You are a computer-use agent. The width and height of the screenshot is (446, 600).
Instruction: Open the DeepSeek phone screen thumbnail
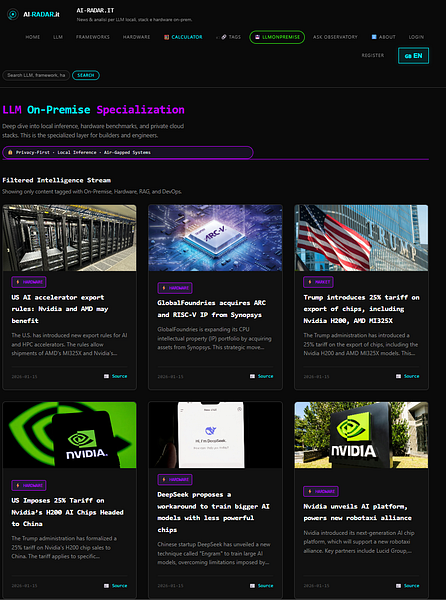point(215,435)
